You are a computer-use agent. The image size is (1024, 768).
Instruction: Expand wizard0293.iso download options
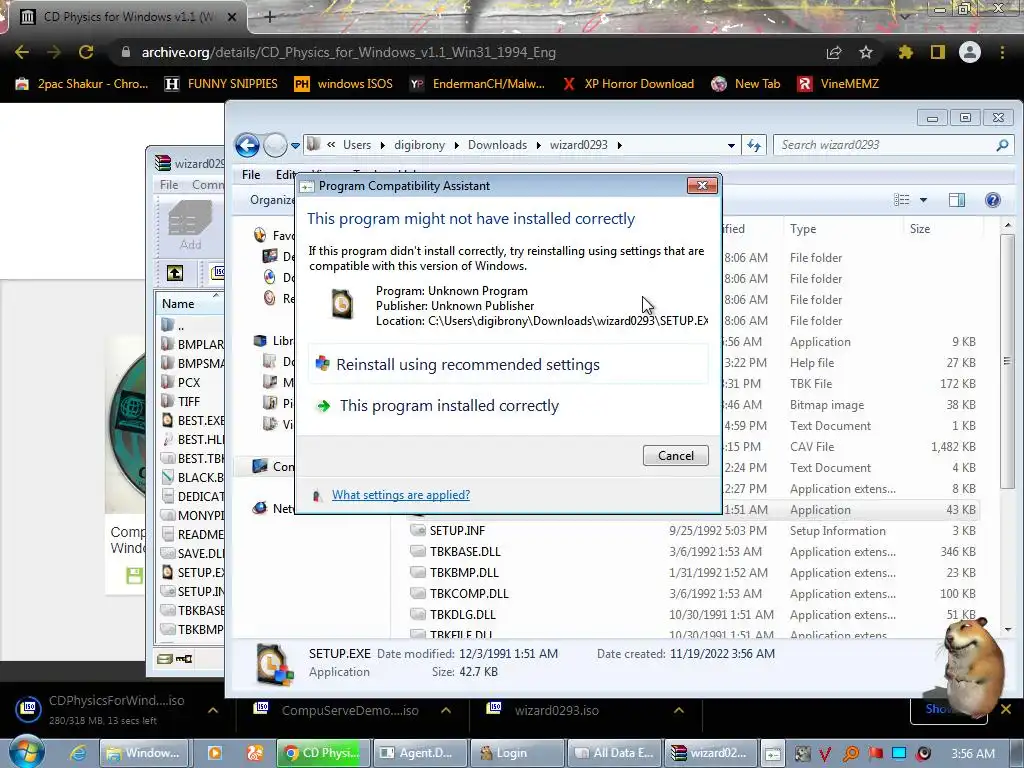679,711
